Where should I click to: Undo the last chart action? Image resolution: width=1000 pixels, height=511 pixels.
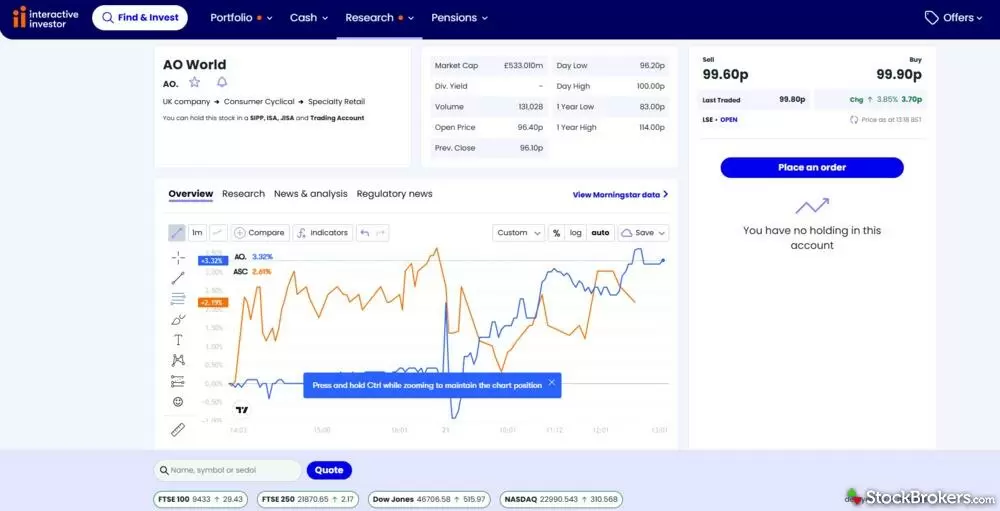click(365, 233)
